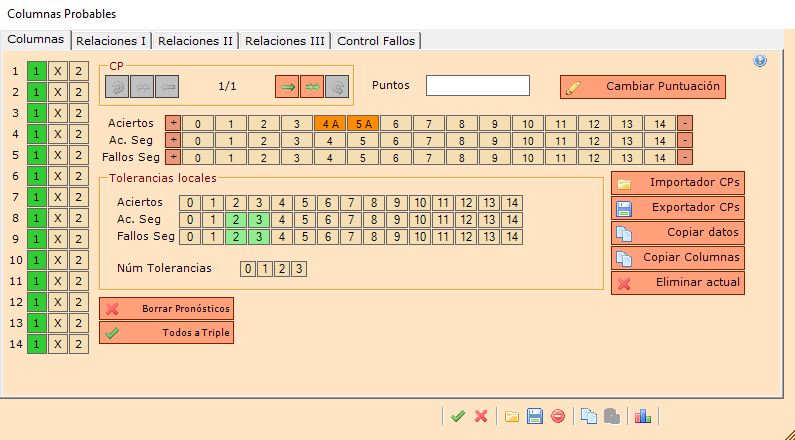This screenshot has width=795, height=440.
Task: Focus the Puntos input field
Action: 478,86
